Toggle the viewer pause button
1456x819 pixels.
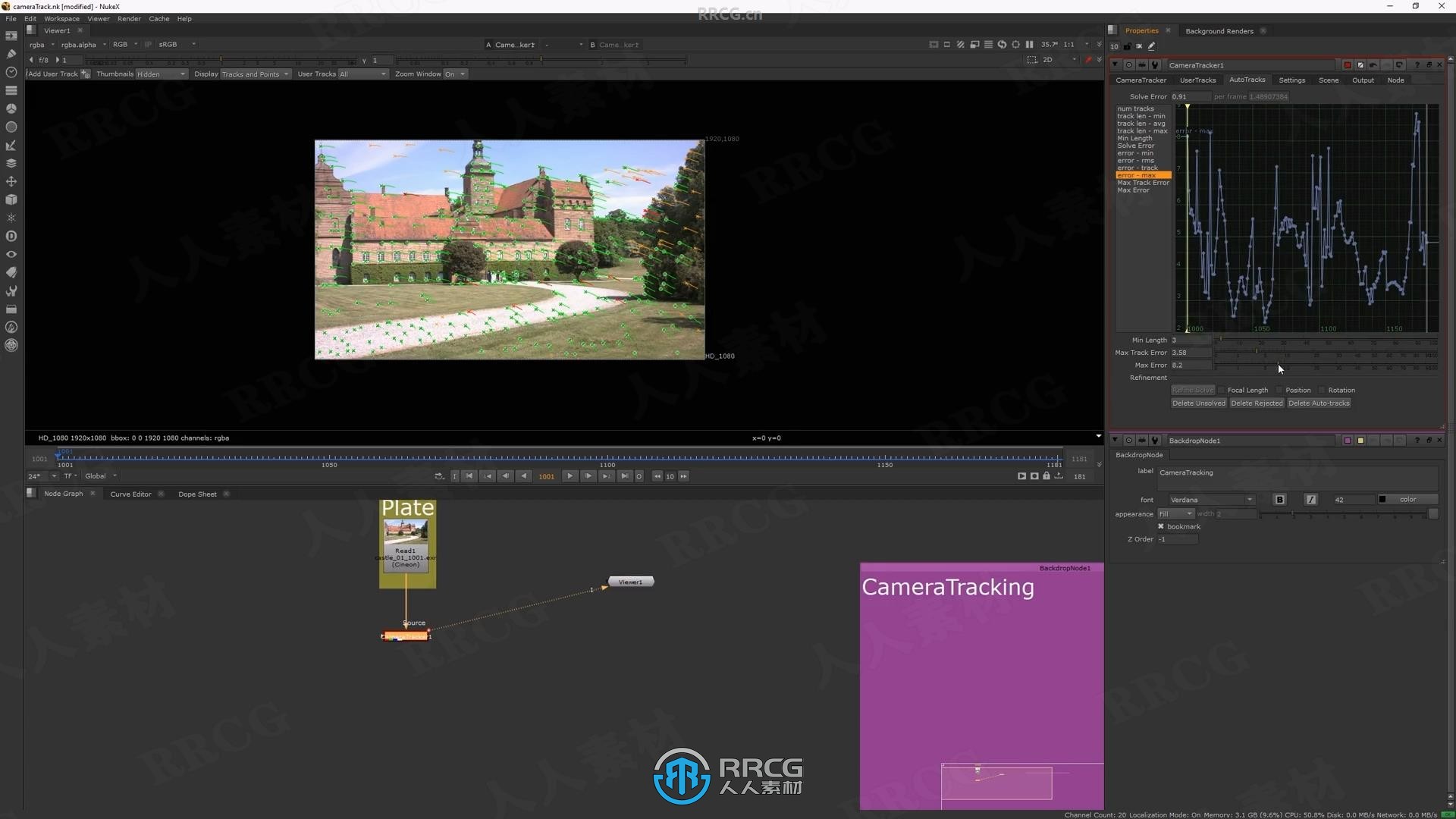point(1029,45)
